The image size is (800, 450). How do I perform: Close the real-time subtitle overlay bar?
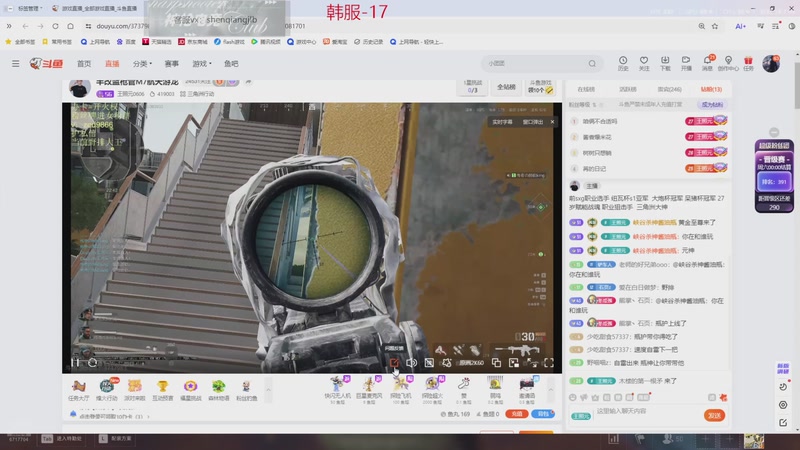click(552, 122)
